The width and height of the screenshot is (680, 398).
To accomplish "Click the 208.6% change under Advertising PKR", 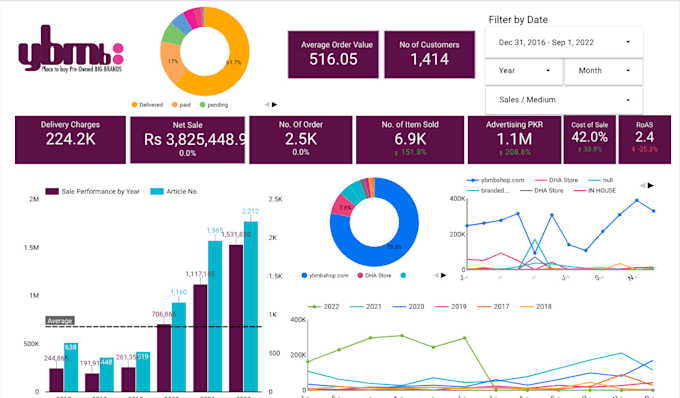I will pyautogui.click(x=514, y=152).
